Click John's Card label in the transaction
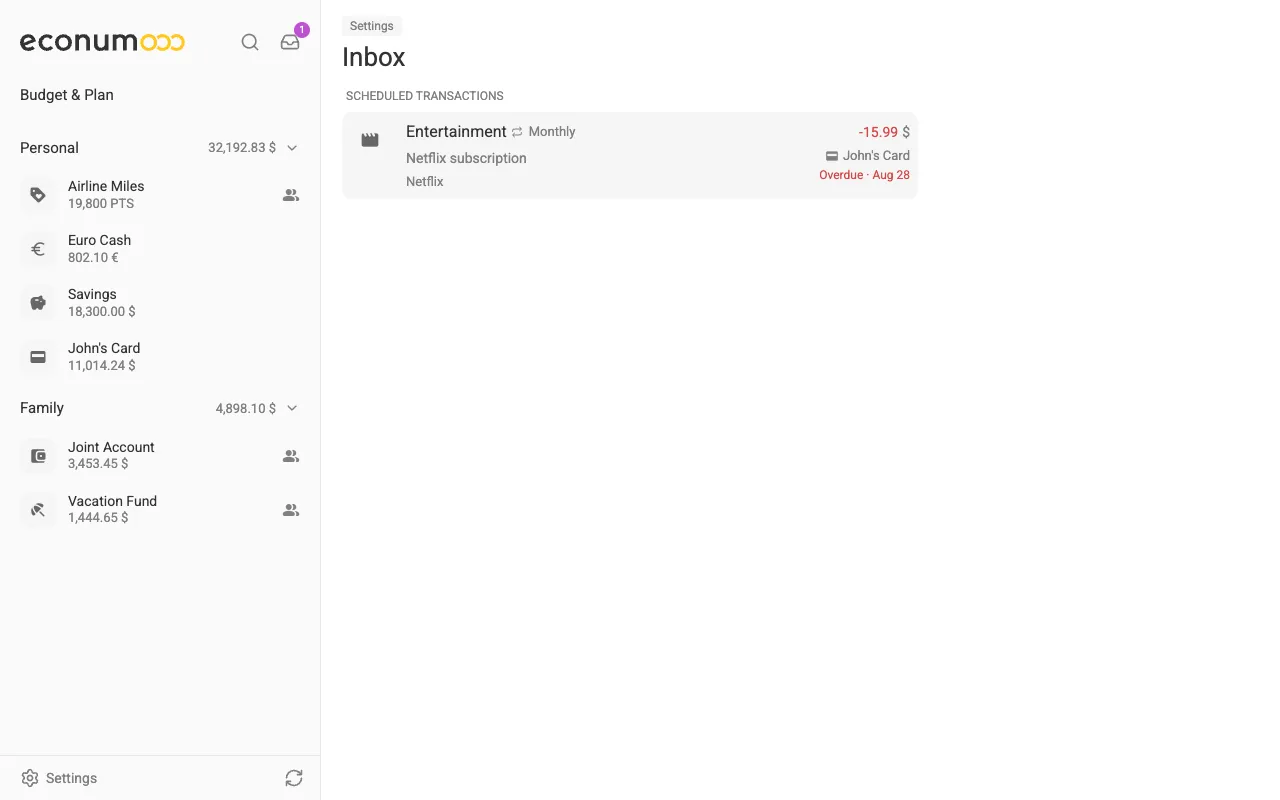This screenshot has width=1280, height=800. [x=876, y=156]
